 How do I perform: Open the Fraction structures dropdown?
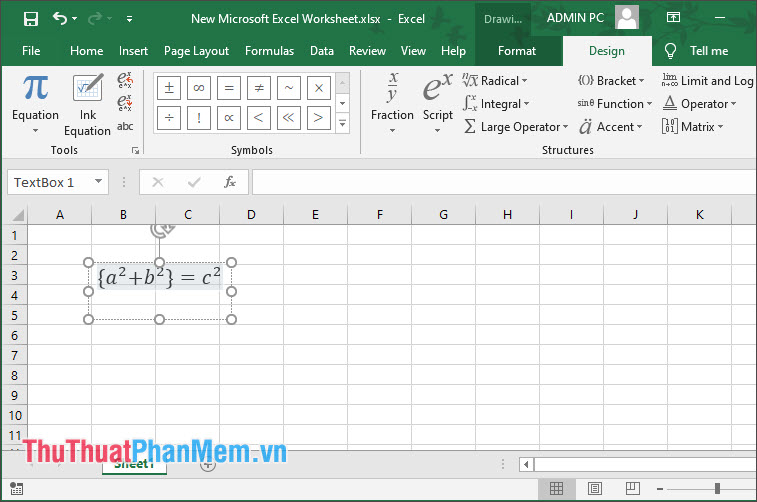(392, 103)
